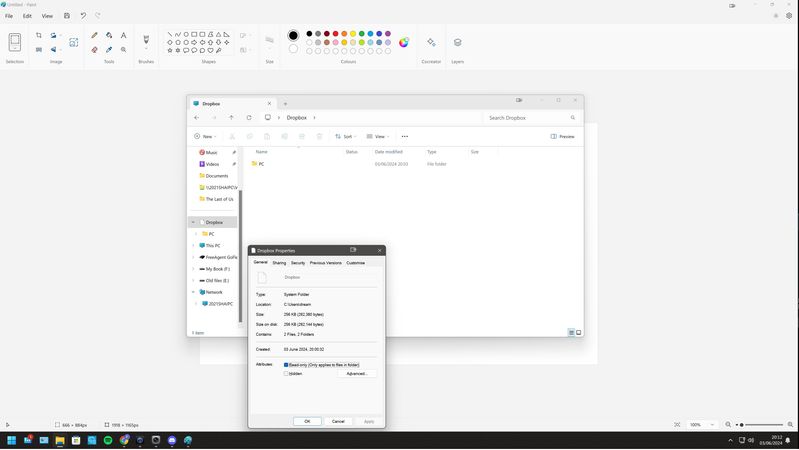Screen dimensions: 799x450
Task: Open the Sort dropdown in Explorer
Action: (x=345, y=137)
